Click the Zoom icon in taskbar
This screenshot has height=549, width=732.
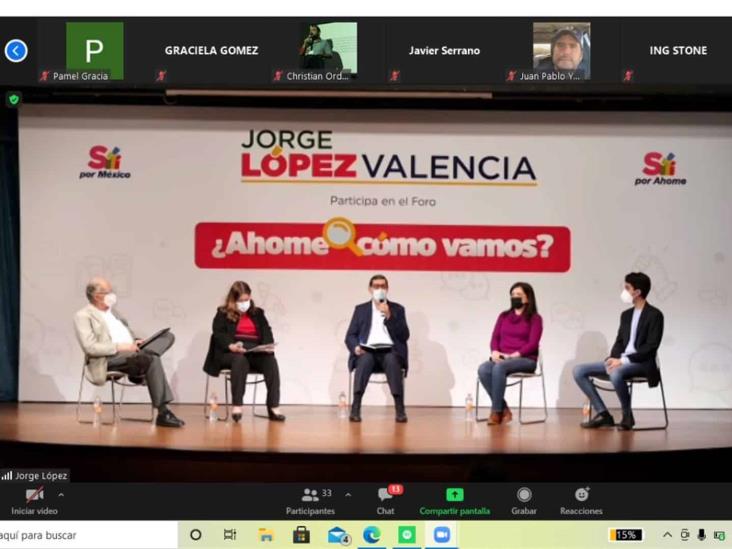tap(442, 535)
